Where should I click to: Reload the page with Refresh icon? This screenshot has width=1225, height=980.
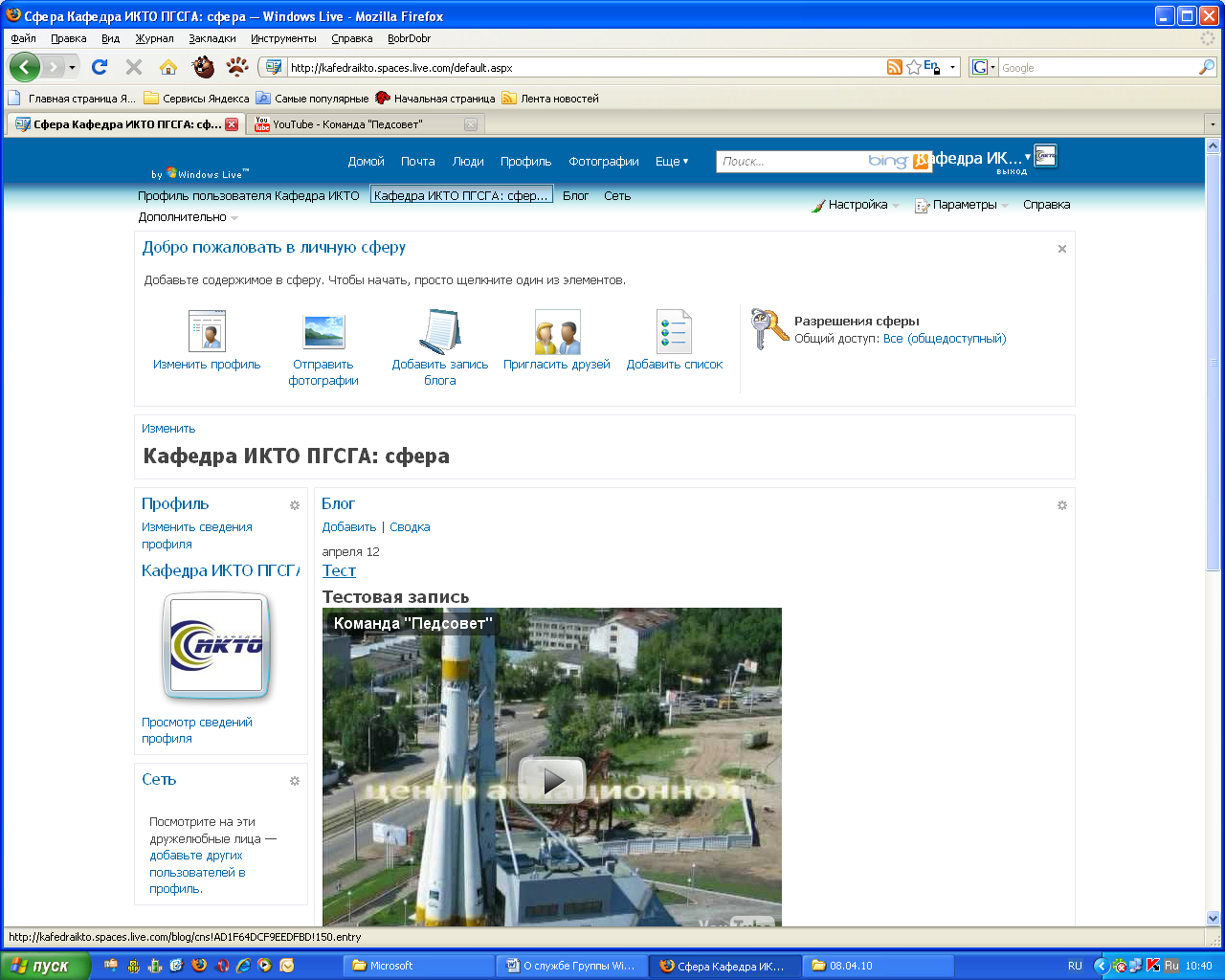[100, 67]
